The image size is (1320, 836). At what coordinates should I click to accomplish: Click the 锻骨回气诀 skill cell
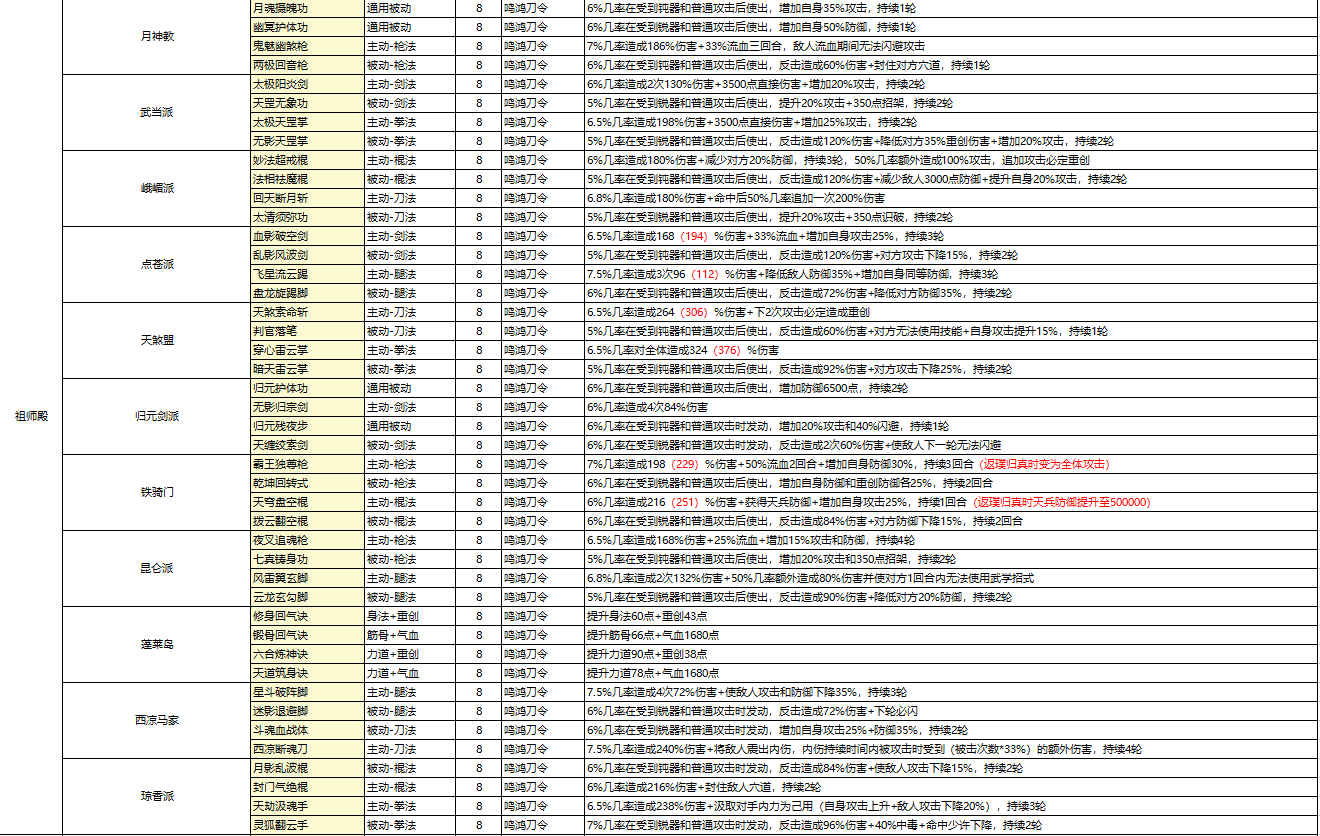[x=307, y=636]
